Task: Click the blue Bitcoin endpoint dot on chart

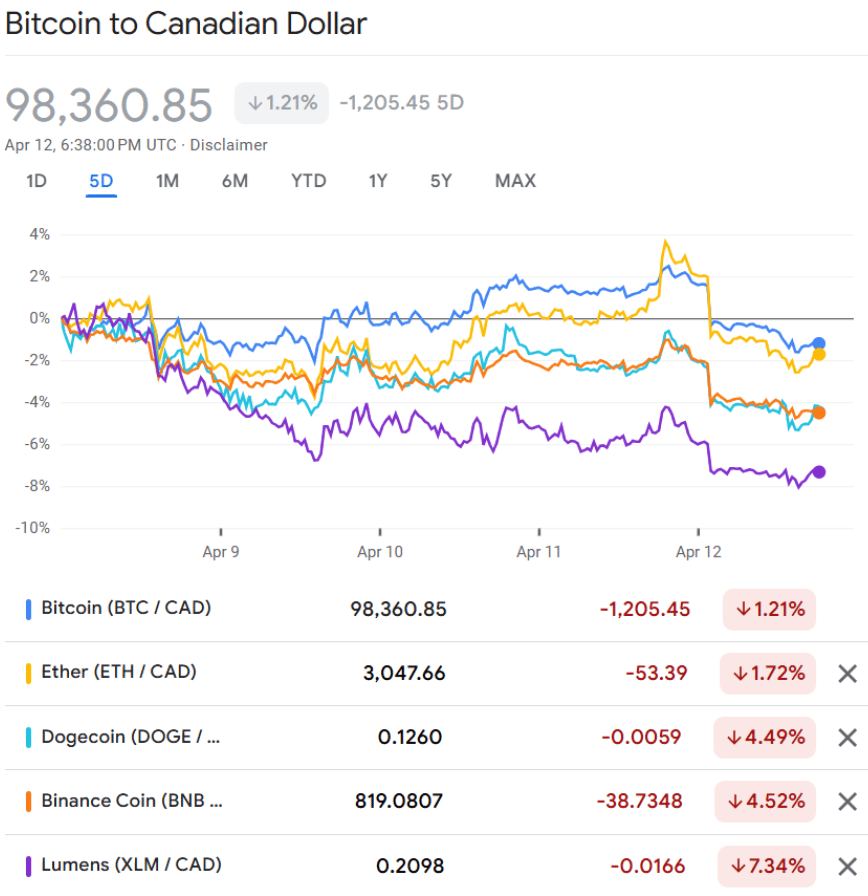Action: (x=819, y=343)
